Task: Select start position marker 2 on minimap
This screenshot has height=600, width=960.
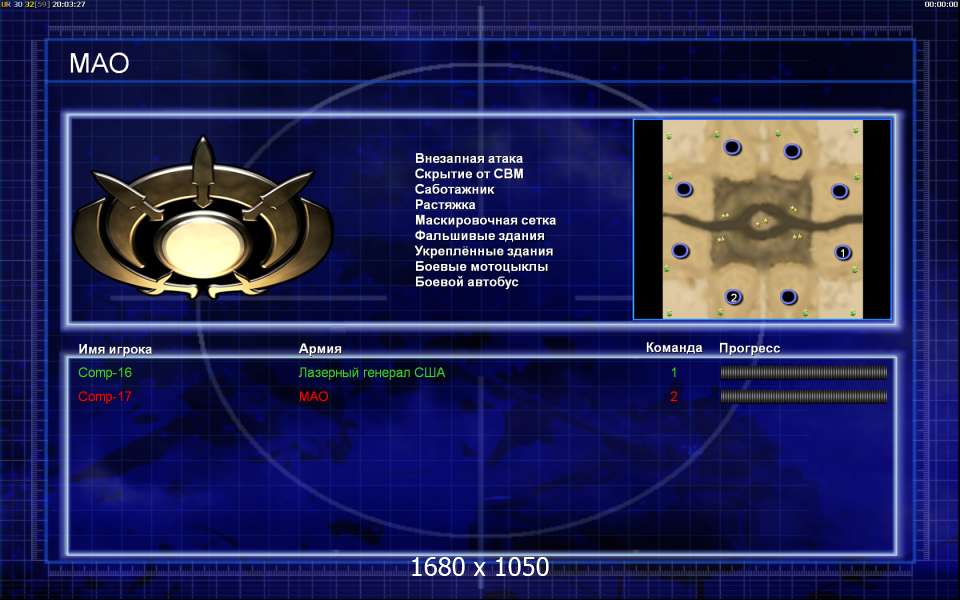Action: [x=733, y=298]
